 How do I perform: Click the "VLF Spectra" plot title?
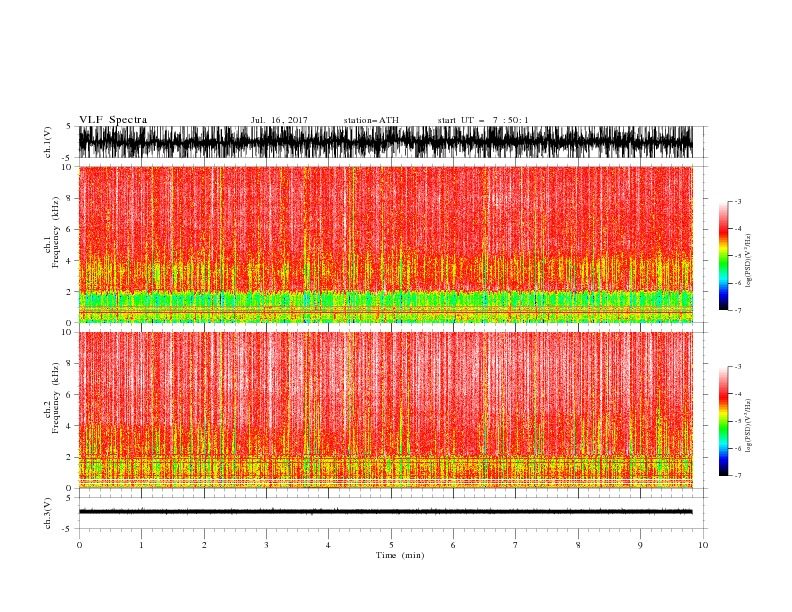pos(113,120)
